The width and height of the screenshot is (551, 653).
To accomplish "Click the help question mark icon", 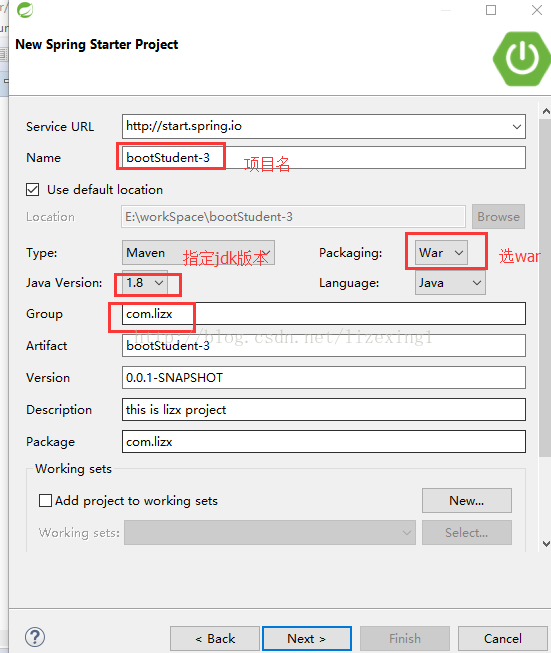I will tap(35, 637).
